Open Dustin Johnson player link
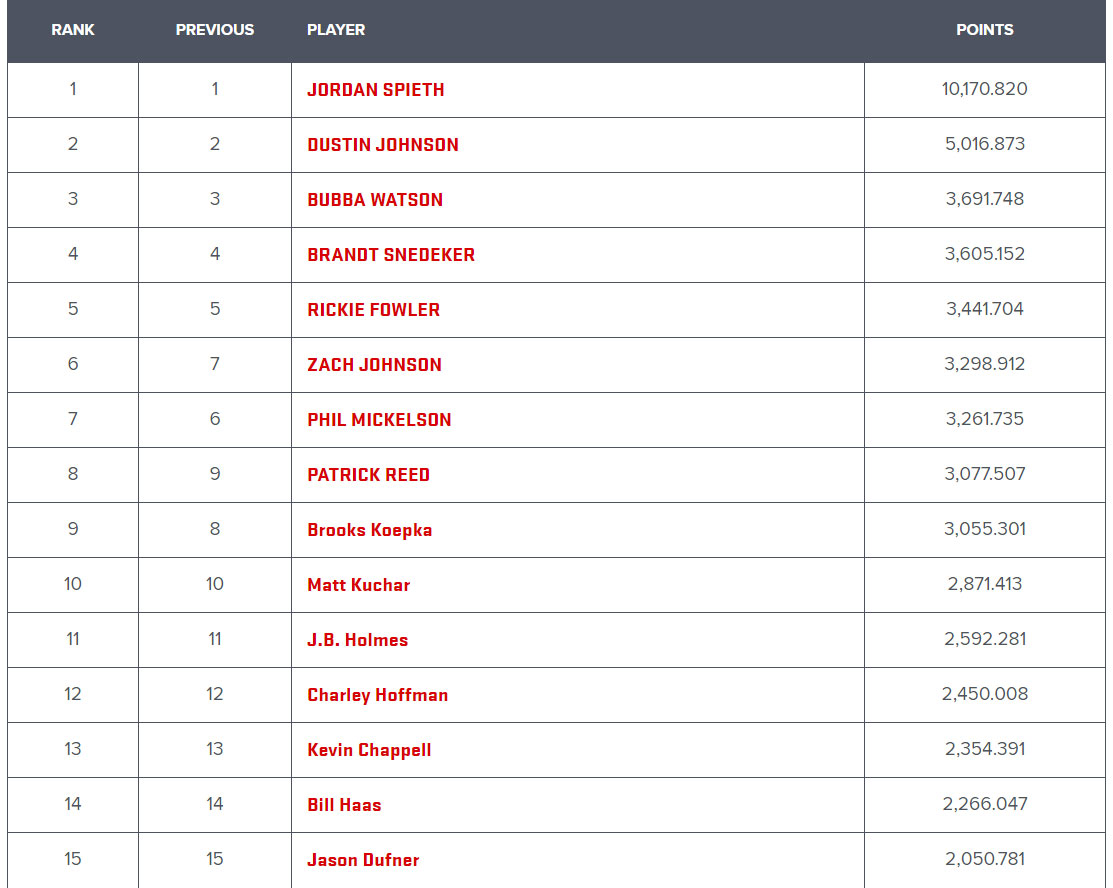1113x888 pixels. [x=383, y=145]
